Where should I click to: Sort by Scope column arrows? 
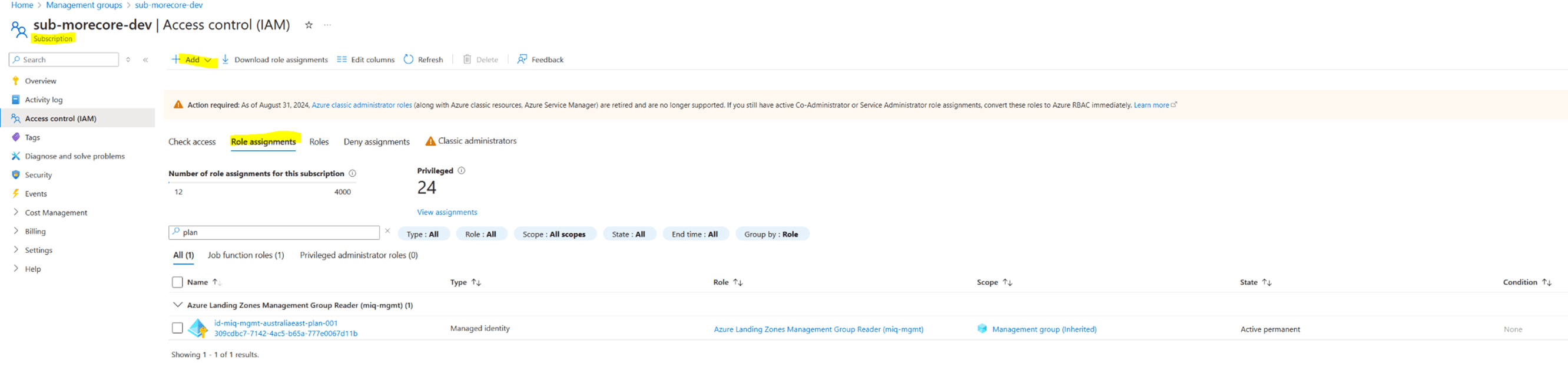(x=1007, y=282)
